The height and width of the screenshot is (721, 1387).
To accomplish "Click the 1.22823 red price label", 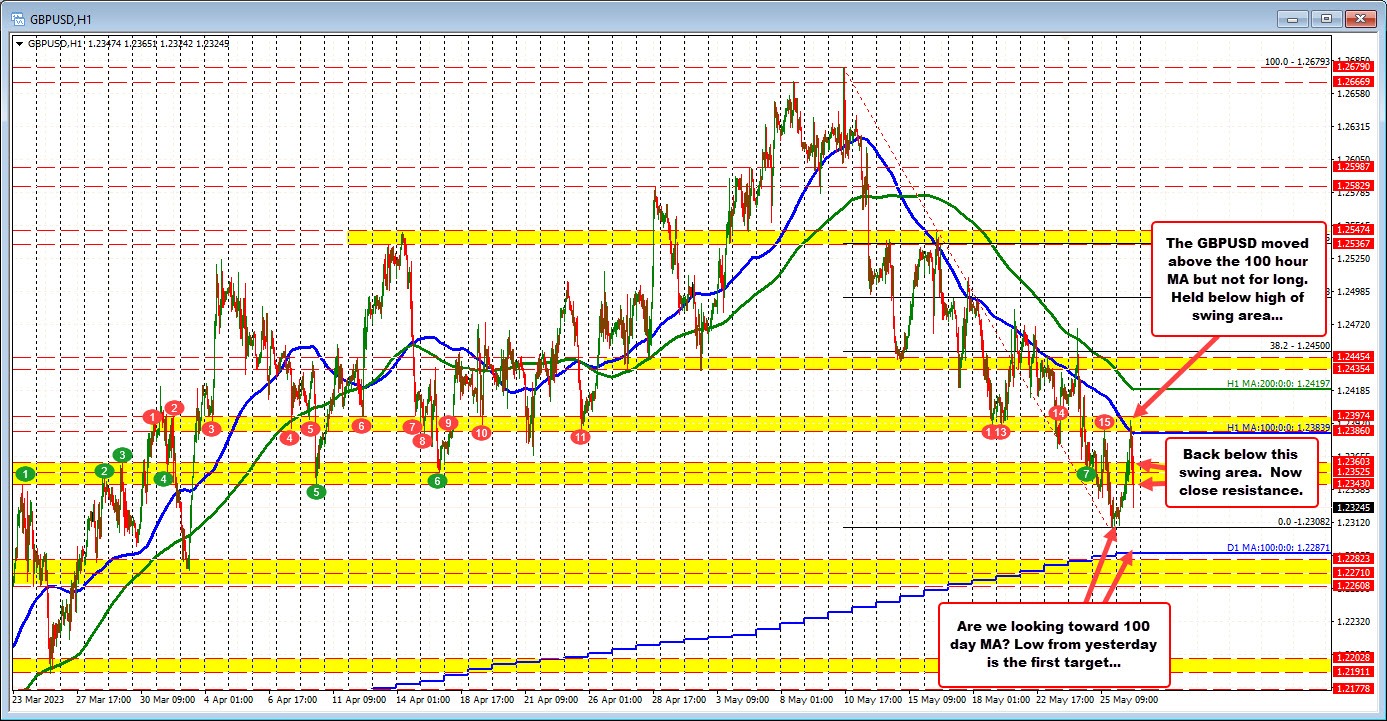I will [1353, 559].
